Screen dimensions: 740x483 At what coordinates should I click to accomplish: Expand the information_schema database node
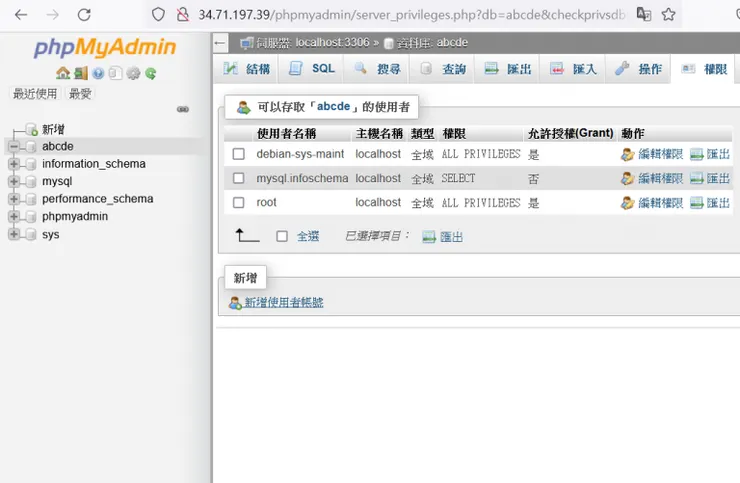(14, 164)
